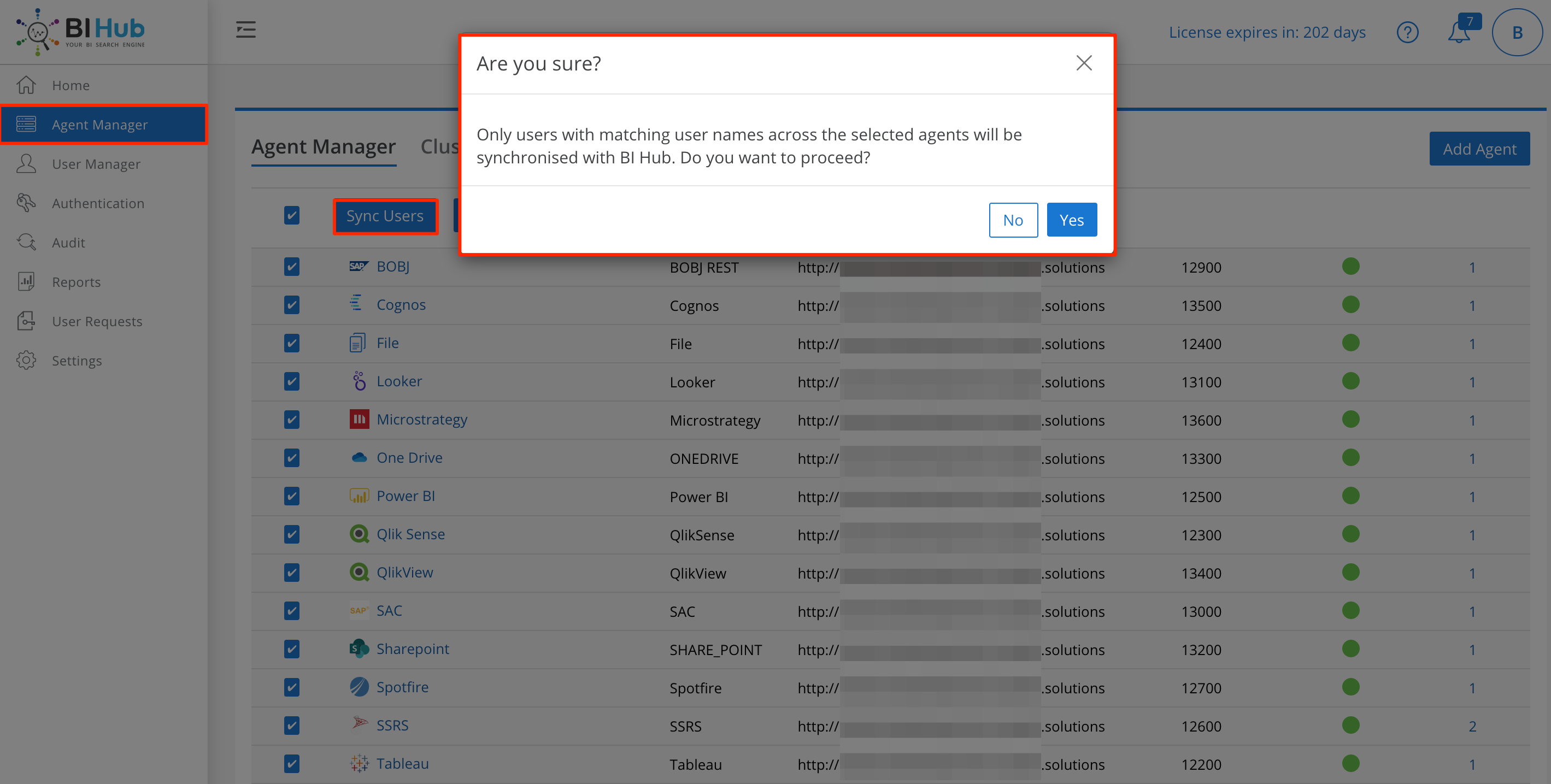Click the QlikView agent icon
This screenshot has width=1551, height=784.
click(360, 572)
